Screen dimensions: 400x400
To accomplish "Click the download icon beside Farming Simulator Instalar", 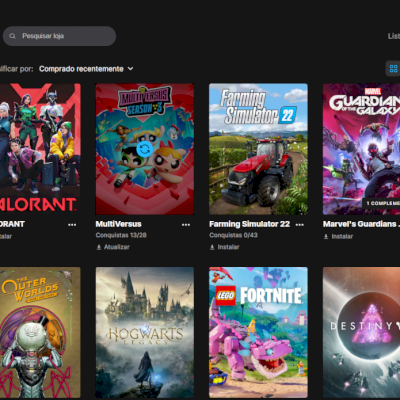I will [212, 247].
